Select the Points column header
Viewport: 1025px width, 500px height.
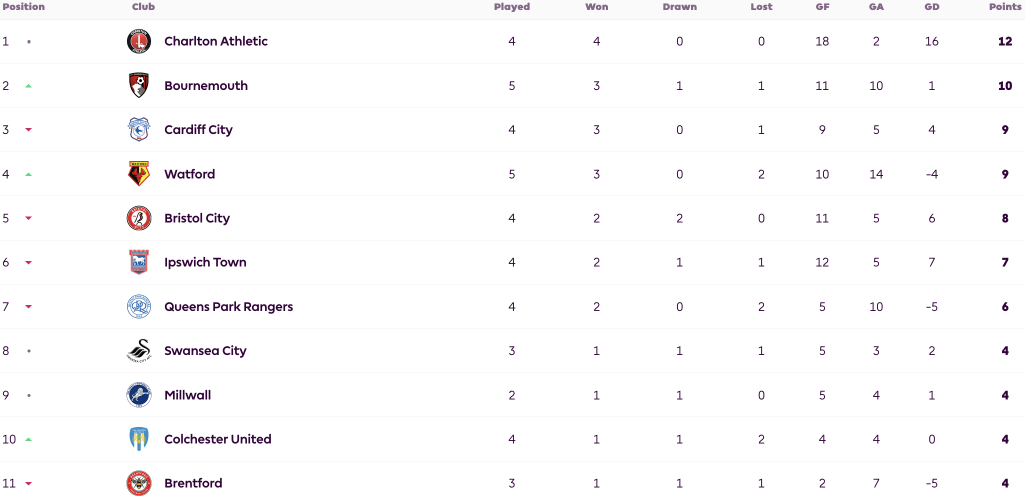pyautogui.click(x=1006, y=7)
